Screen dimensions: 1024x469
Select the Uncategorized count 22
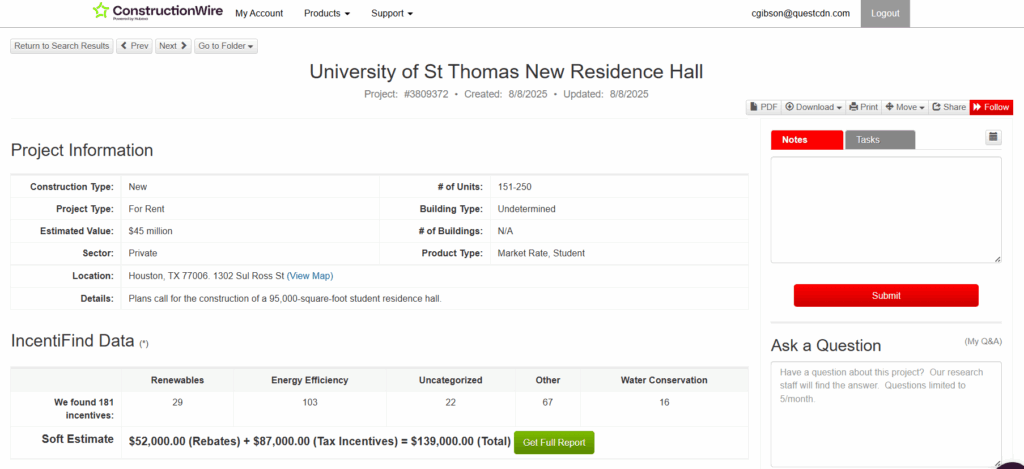[451, 402]
